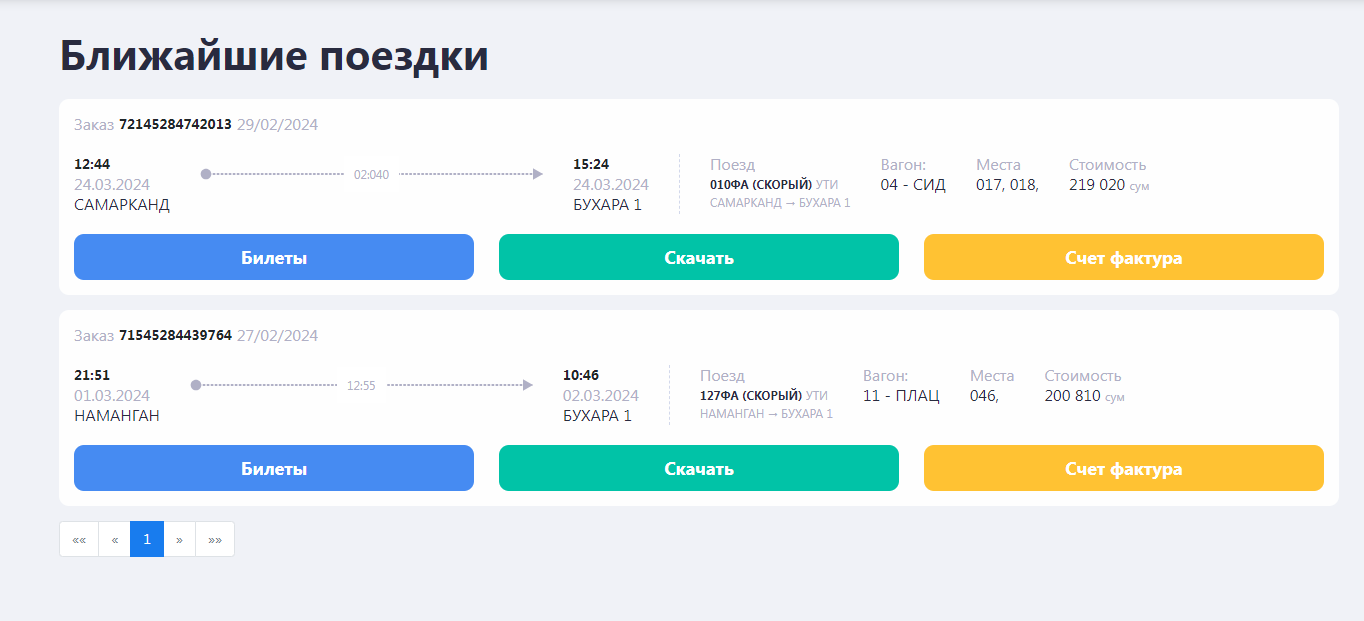Click order number 71545284439764
The height and width of the screenshot is (621, 1364).
pyautogui.click(x=175, y=336)
